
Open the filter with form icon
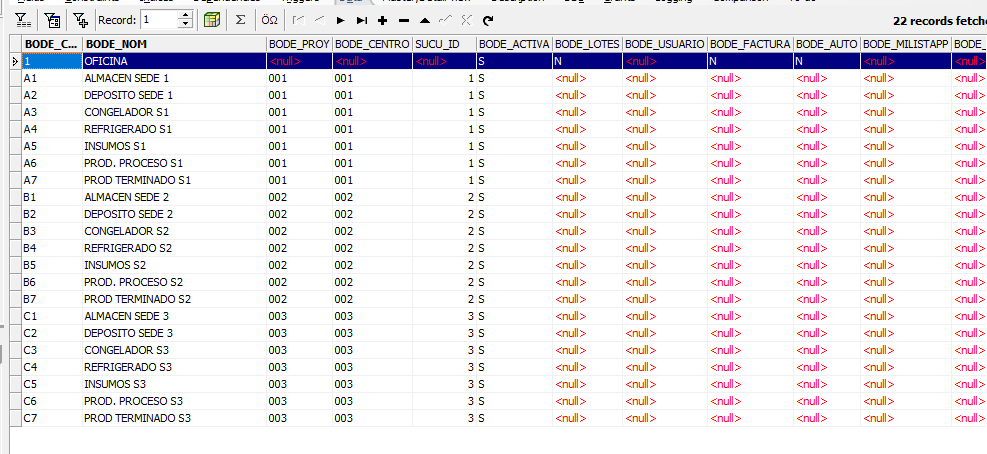[52, 20]
